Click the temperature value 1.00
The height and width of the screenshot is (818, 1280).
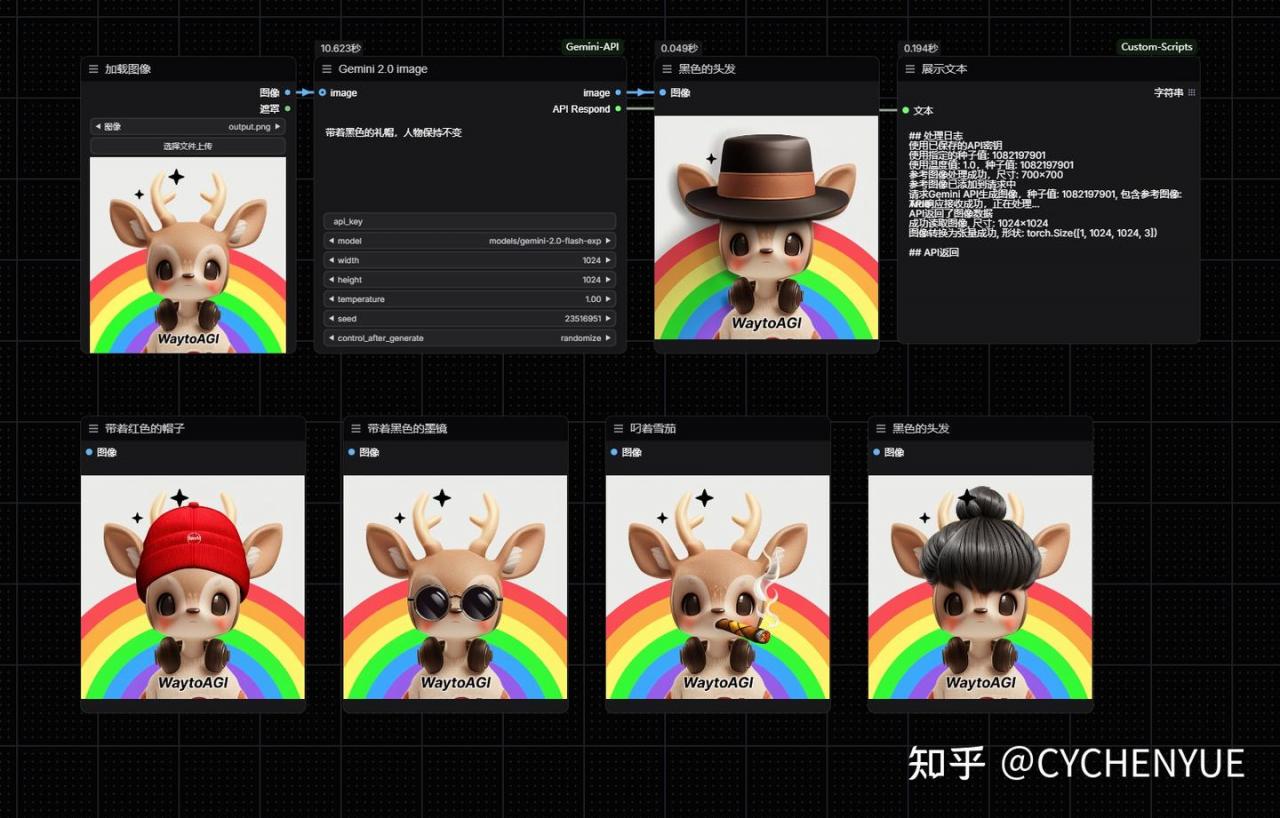(x=593, y=299)
